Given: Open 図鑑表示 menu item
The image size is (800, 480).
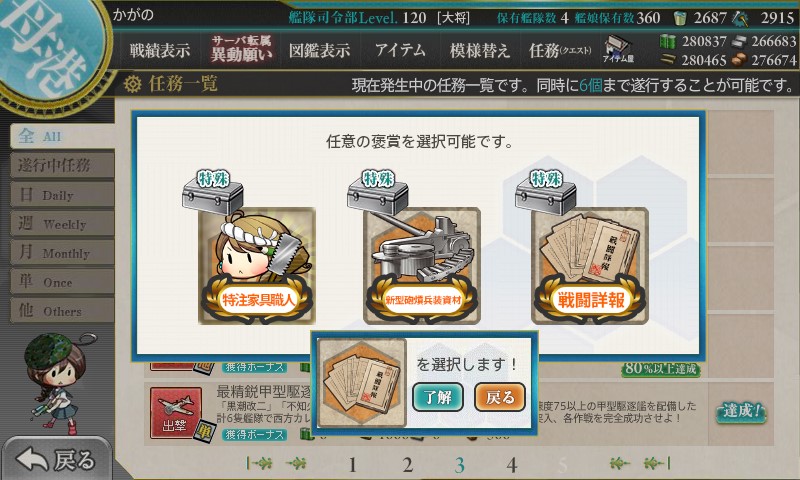Looking at the screenshot, I should click(x=319, y=50).
